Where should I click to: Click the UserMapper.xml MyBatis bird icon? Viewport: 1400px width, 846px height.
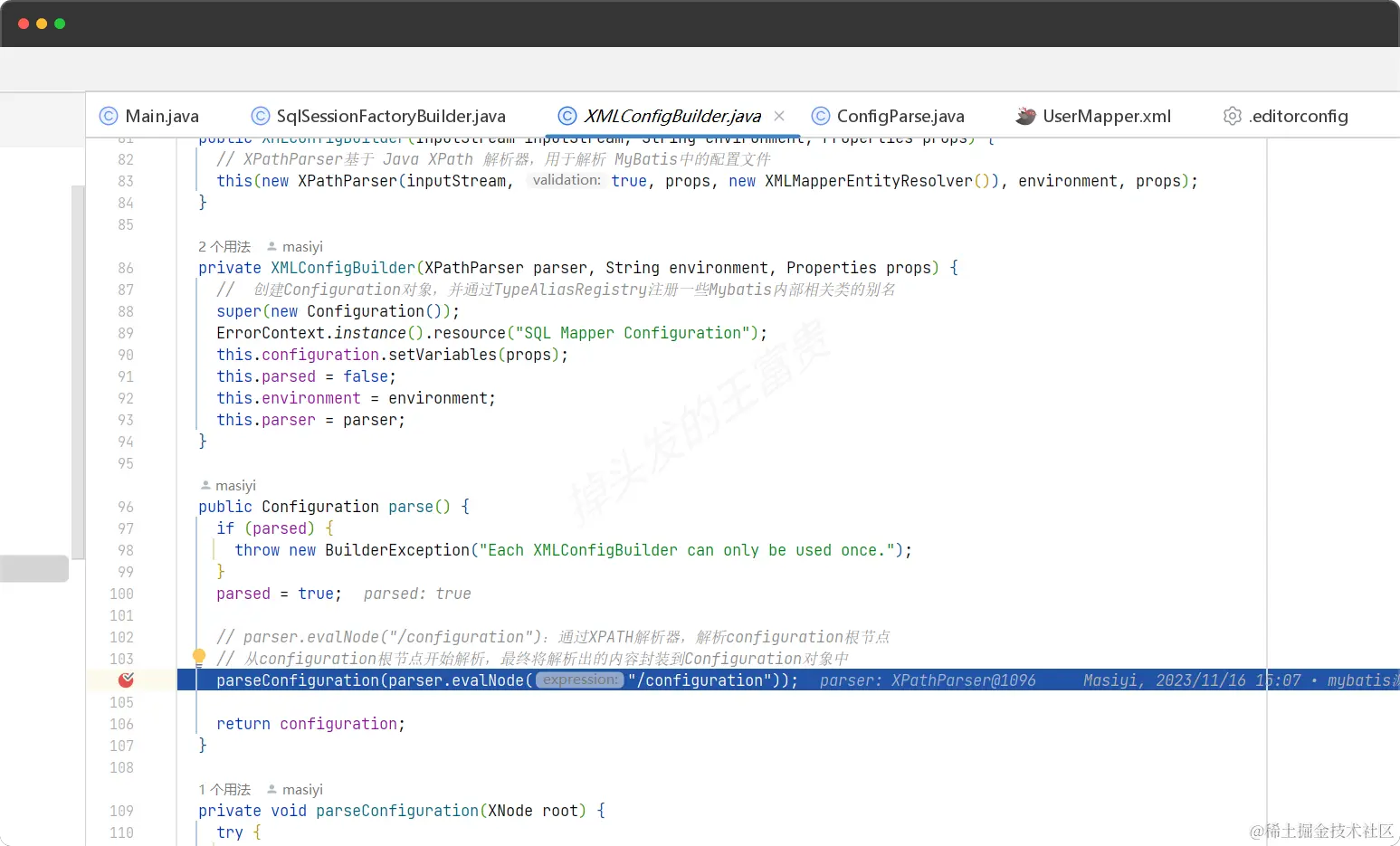click(1025, 116)
